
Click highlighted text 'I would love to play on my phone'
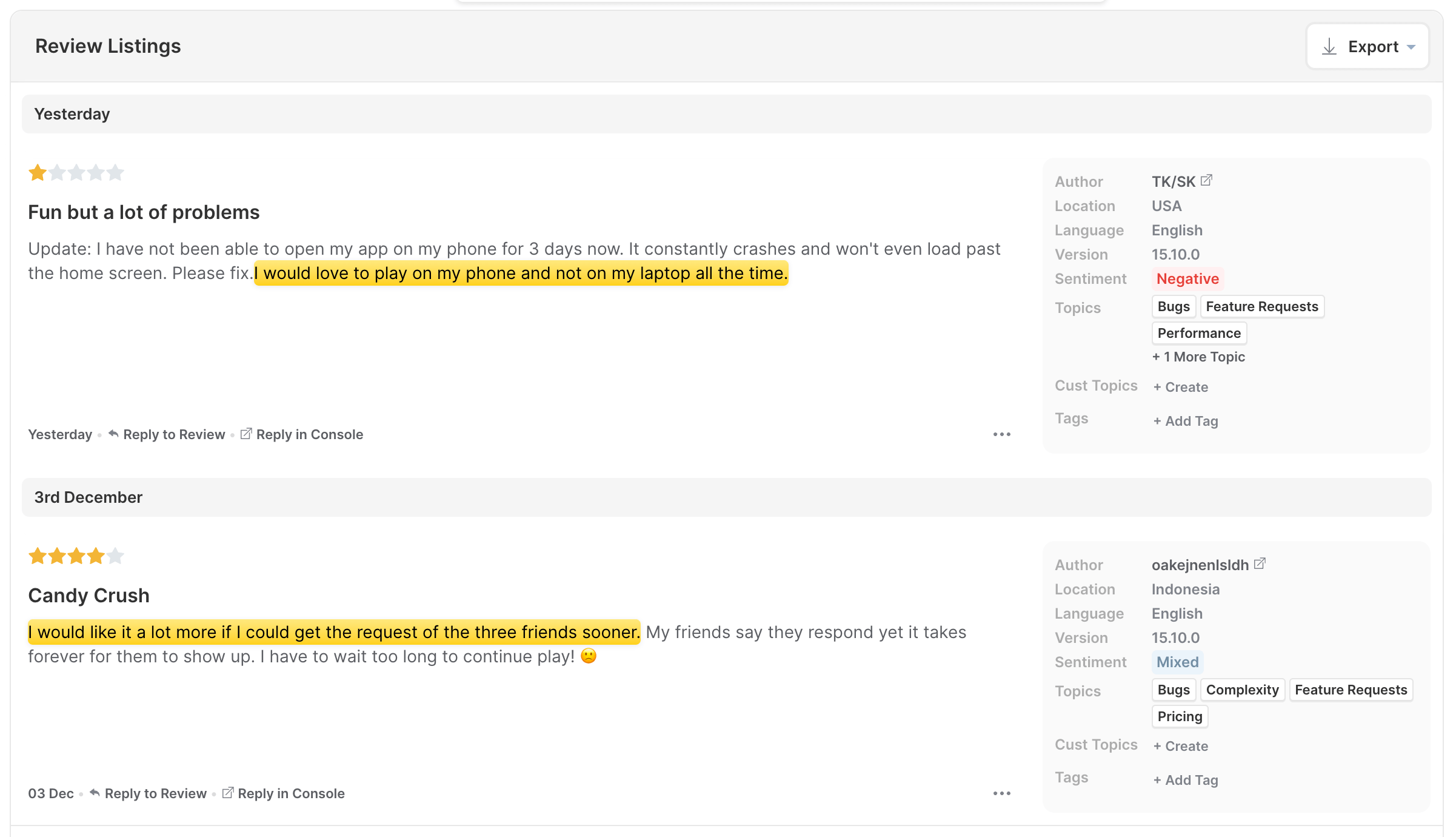(x=521, y=273)
